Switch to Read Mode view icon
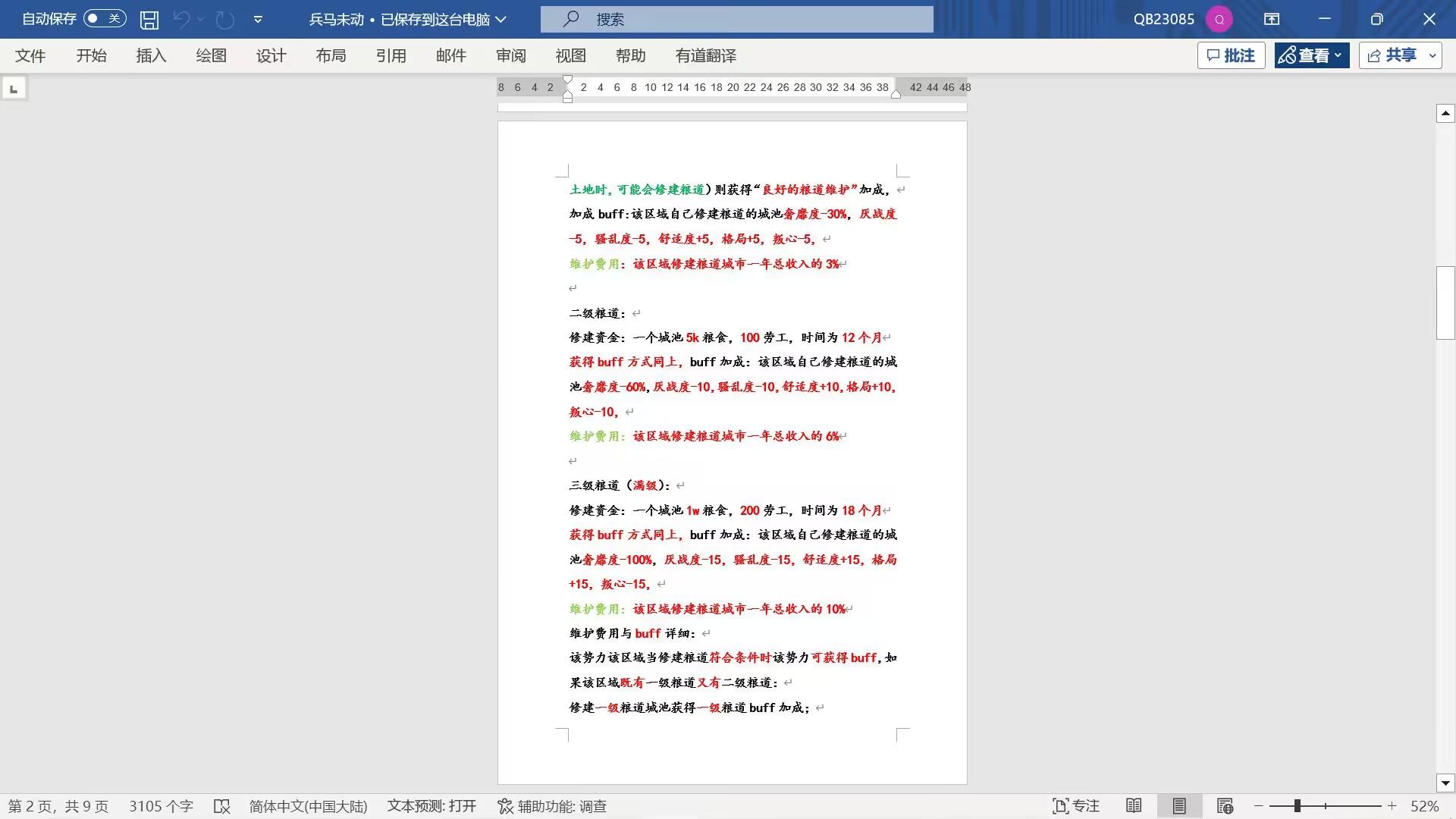 click(x=1134, y=806)
